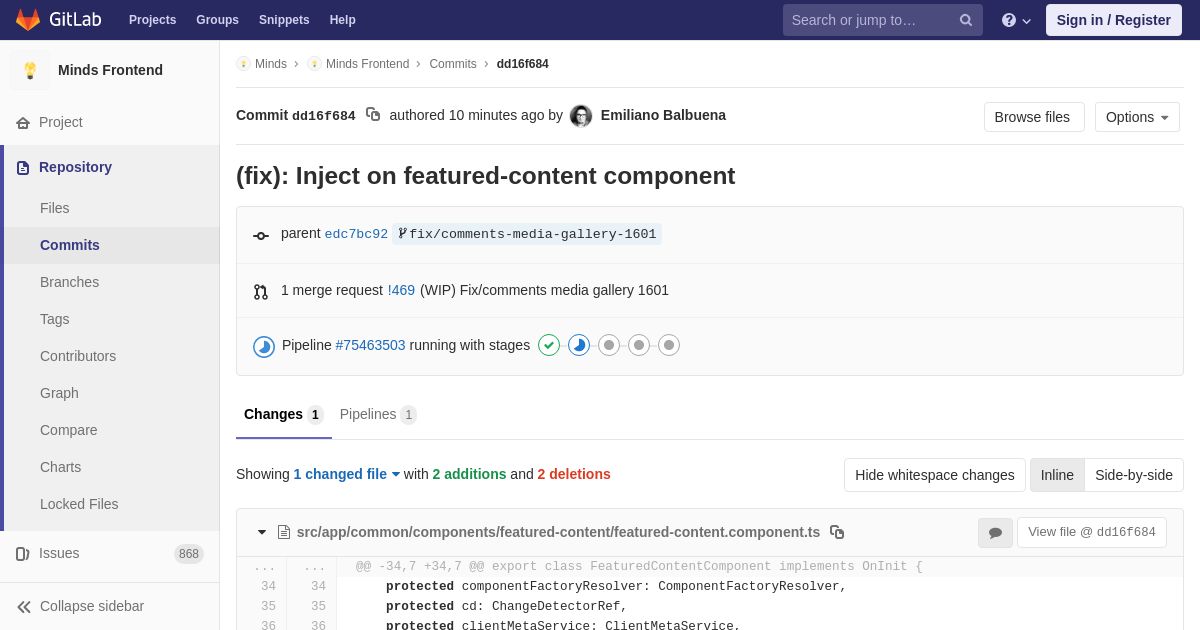This screenshot has width=1200, height=630.
Task: Switch to Inline diff view
Action: [1057, 475]
